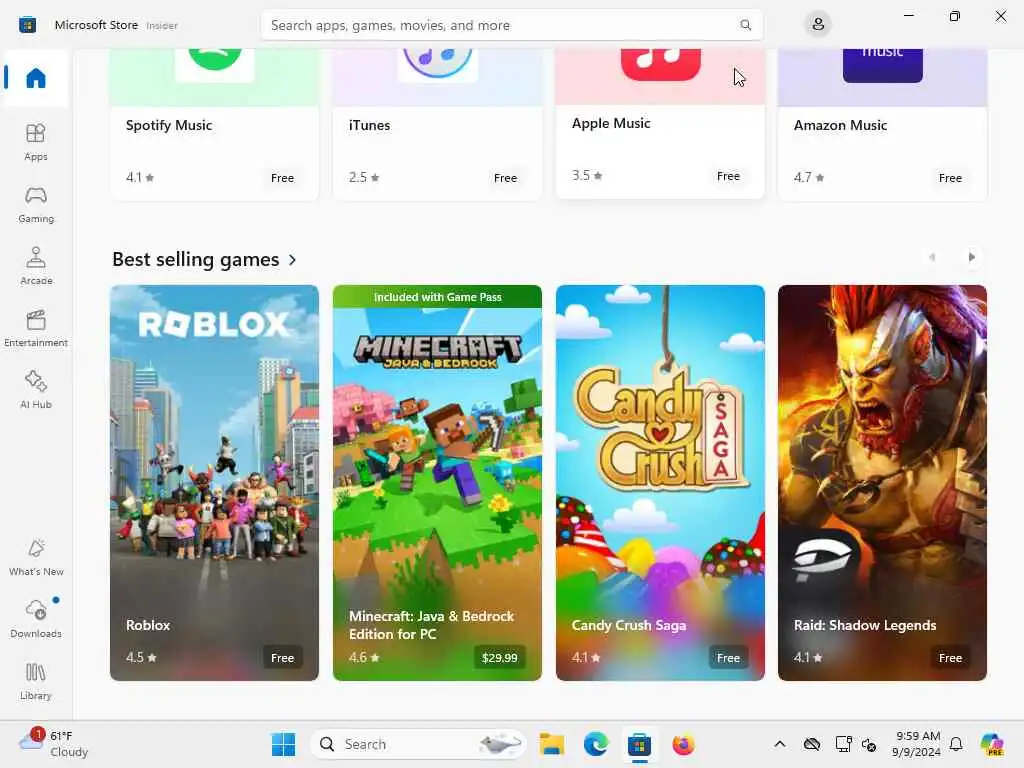
Task: Open the Entertainment section
Action: tap(35, 328)
